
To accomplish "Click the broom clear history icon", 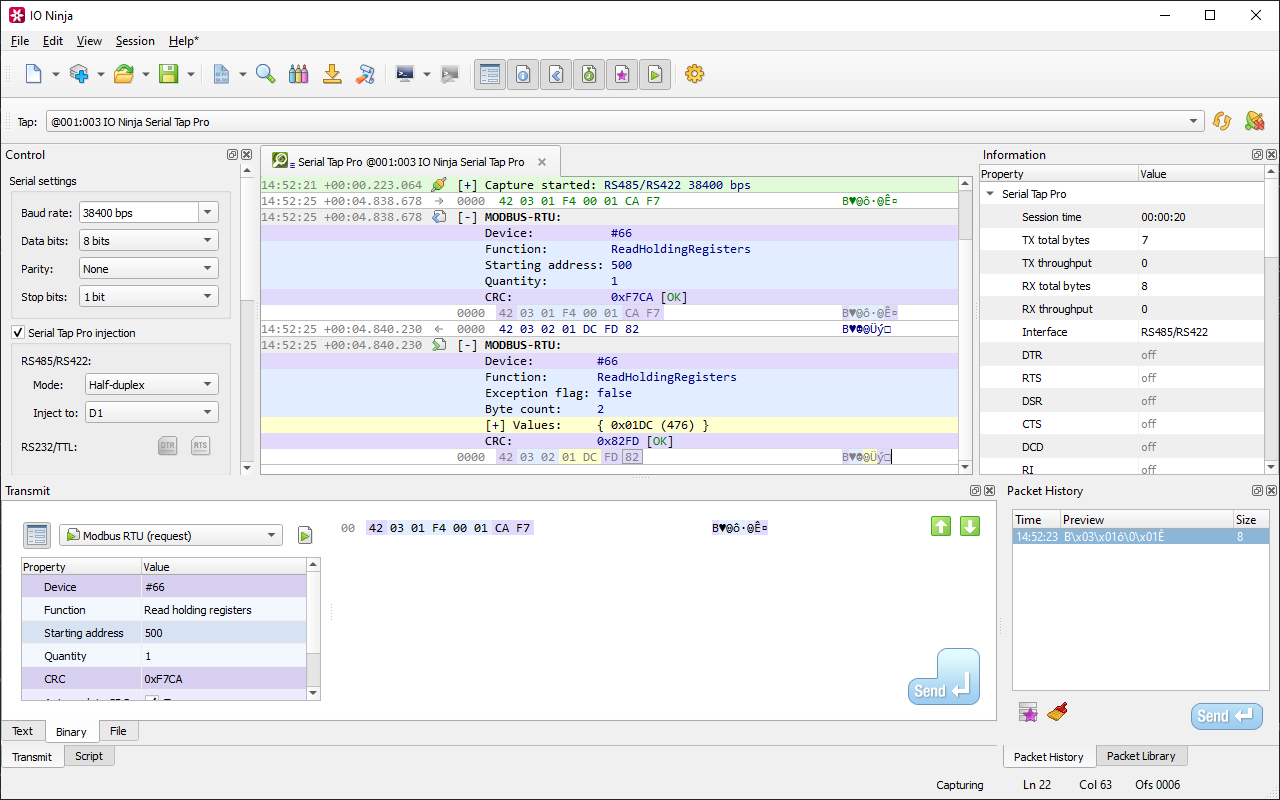I will (1057, 712).
